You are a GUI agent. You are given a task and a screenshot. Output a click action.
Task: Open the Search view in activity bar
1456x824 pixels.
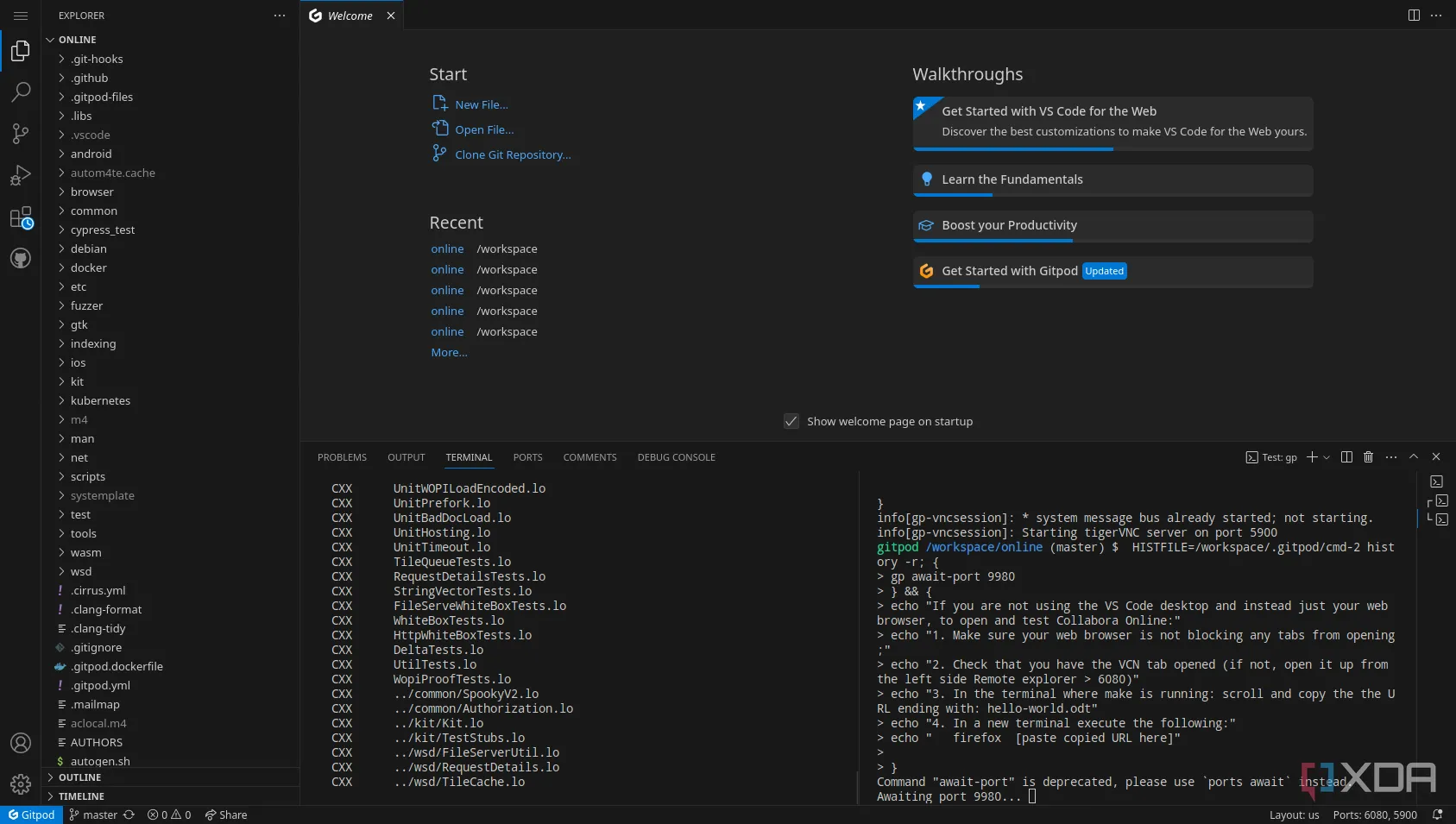[x=21, y=92]
